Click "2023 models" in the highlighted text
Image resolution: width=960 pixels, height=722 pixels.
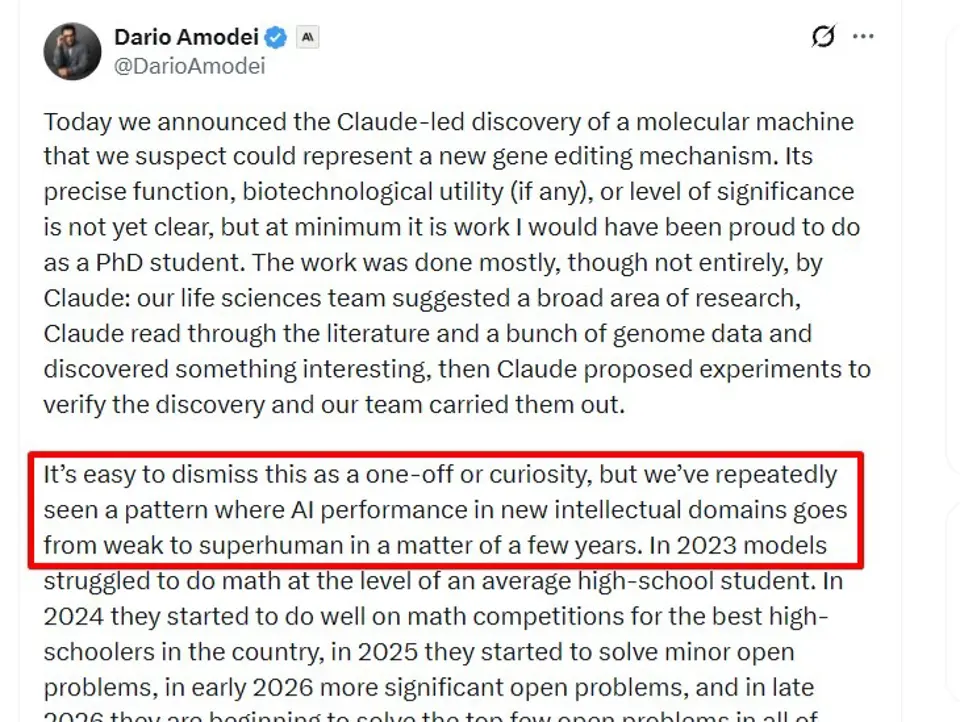752,545
